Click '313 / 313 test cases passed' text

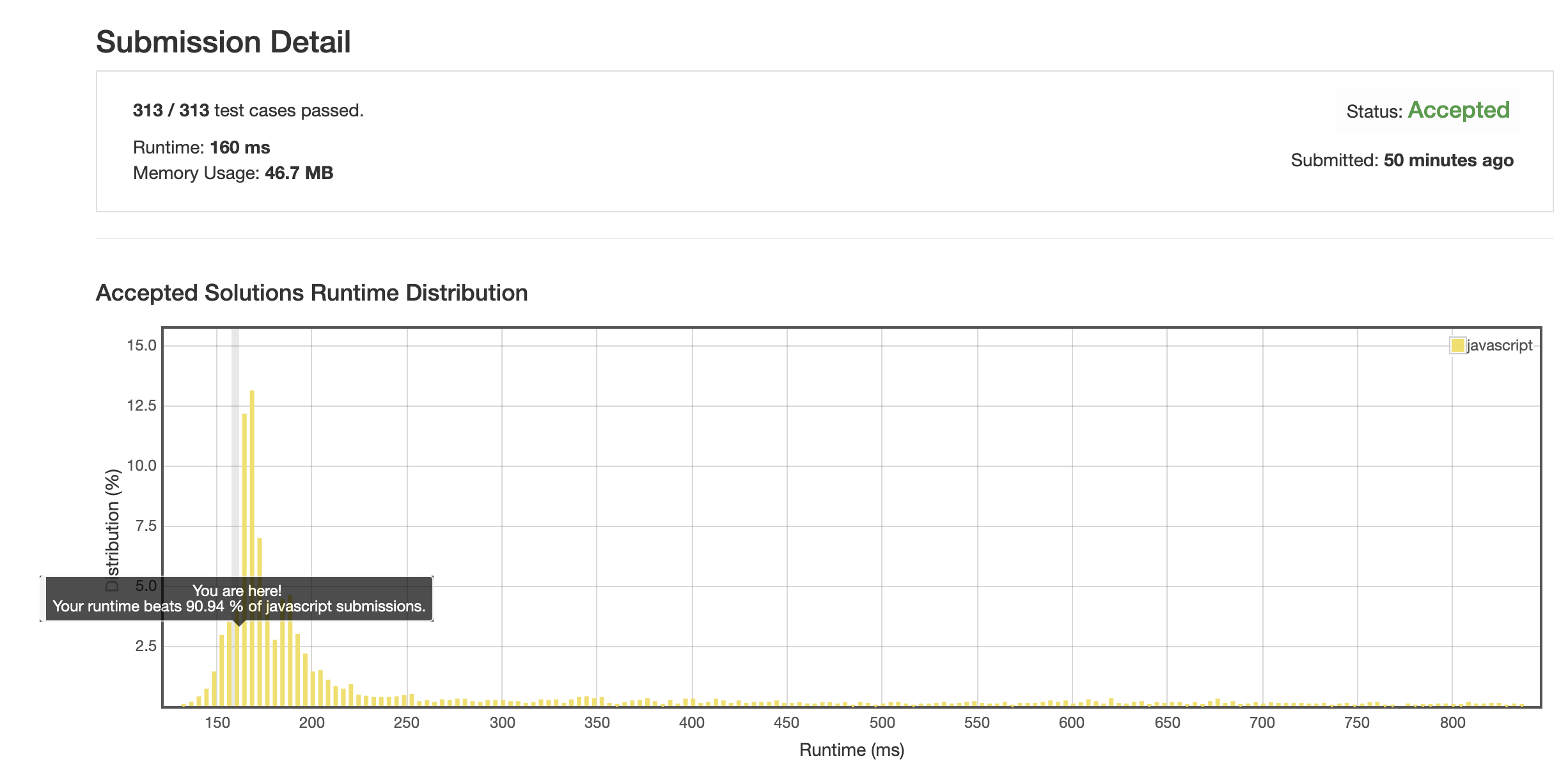(248, 111)
